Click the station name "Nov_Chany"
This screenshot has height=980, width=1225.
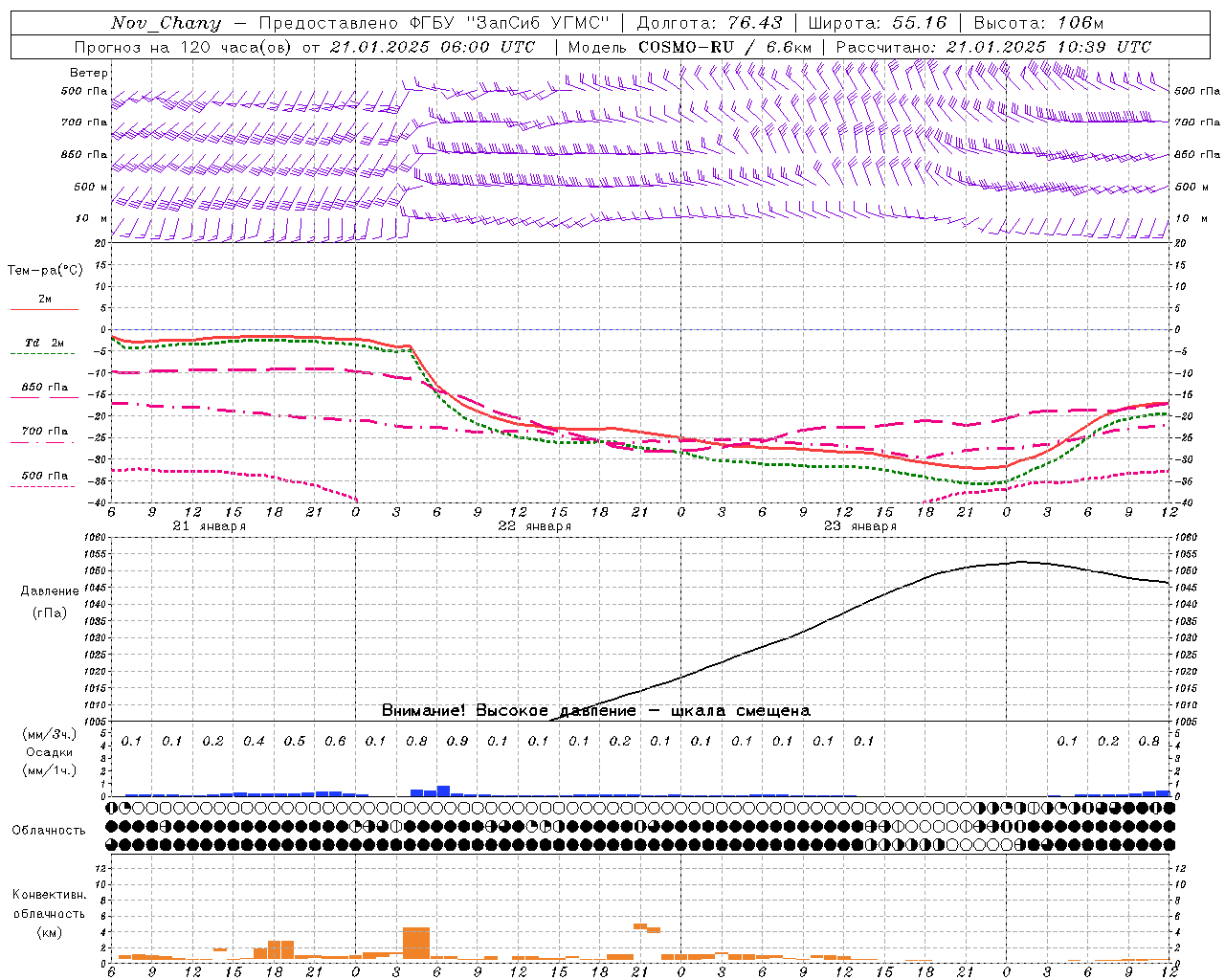tap(167, 23)
